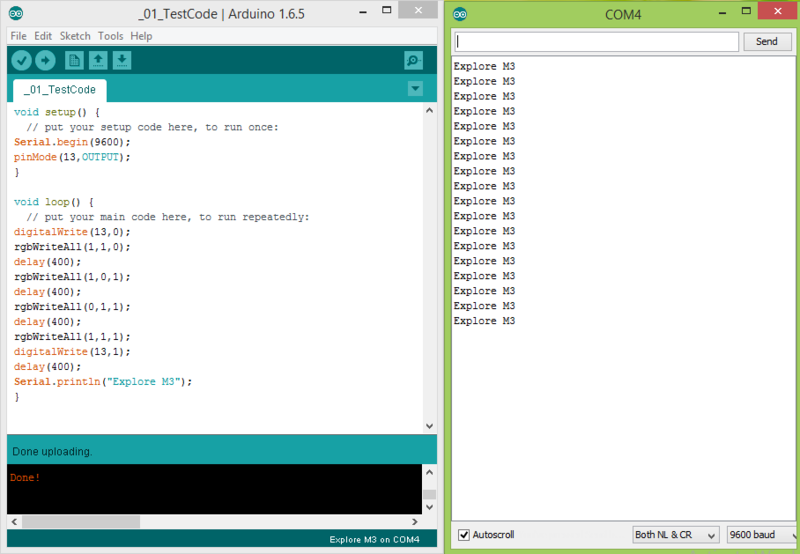Open the Edit menu
The image size is (800, 554).
tap(43, 36)
